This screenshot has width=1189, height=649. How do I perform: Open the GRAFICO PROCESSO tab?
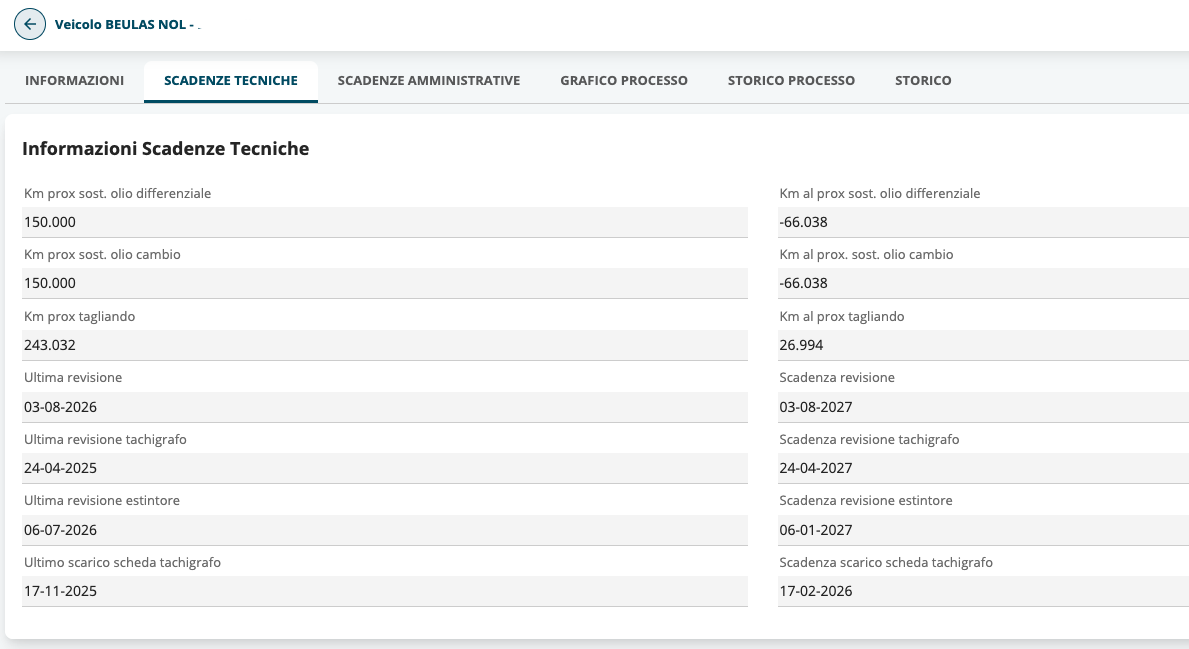click(624, 80)
